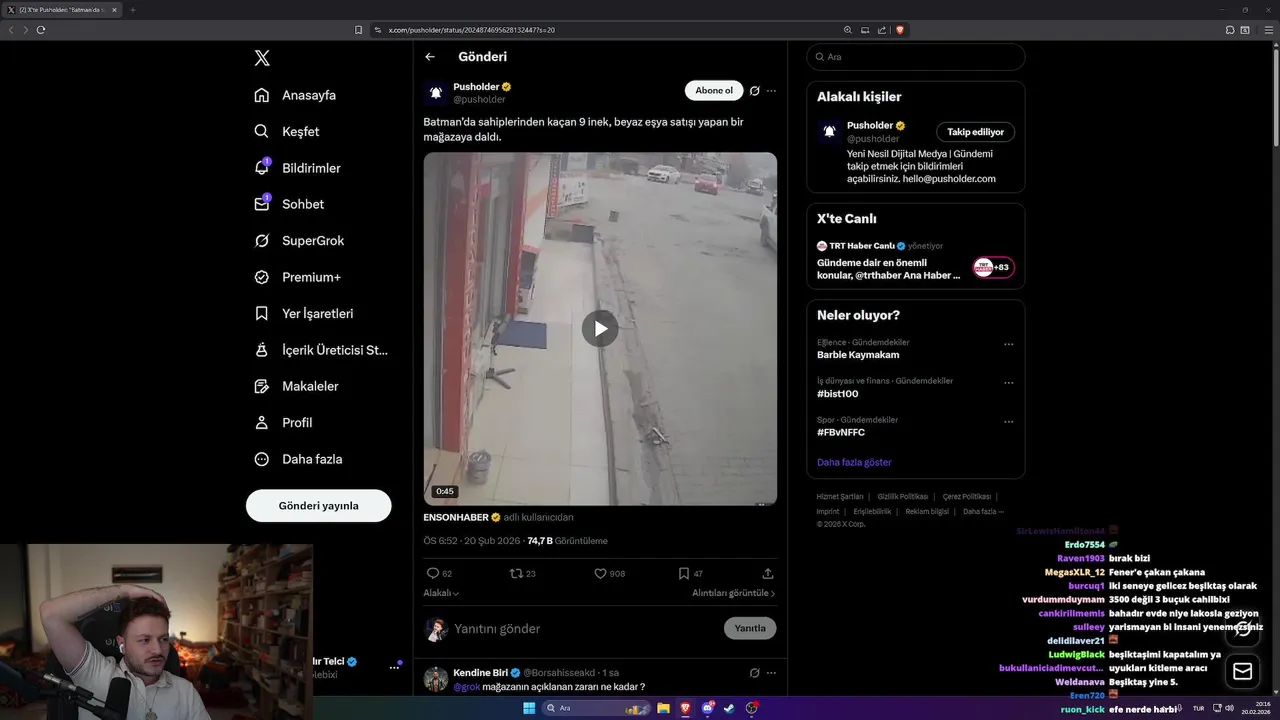Open Keşfet search page
The width and height of the screenshot is (1280, 720).
point(287,131)
